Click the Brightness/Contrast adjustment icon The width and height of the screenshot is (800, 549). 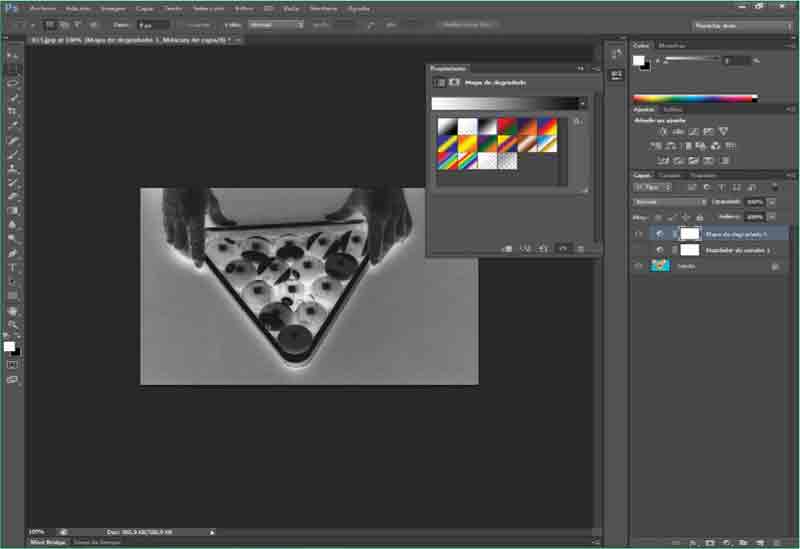pyautogui.click(x=663, y=132)
